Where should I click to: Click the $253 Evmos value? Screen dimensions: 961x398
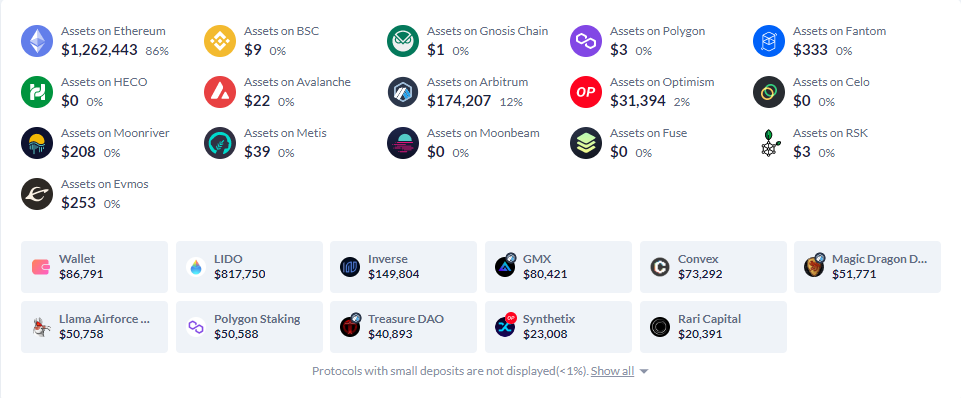click(78, 203)
